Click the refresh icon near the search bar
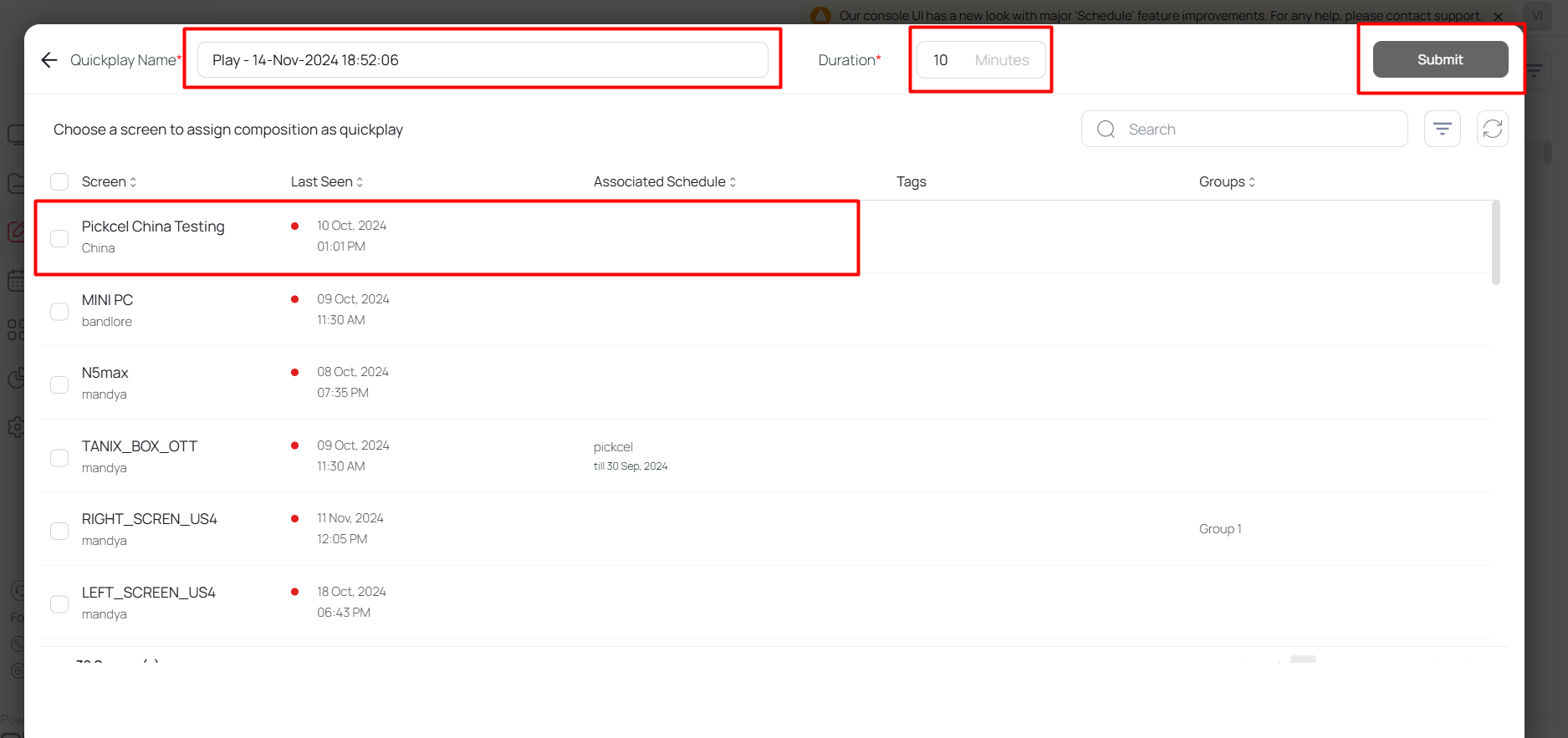This screenshot has height=738, width=1568. (1492, 129)
